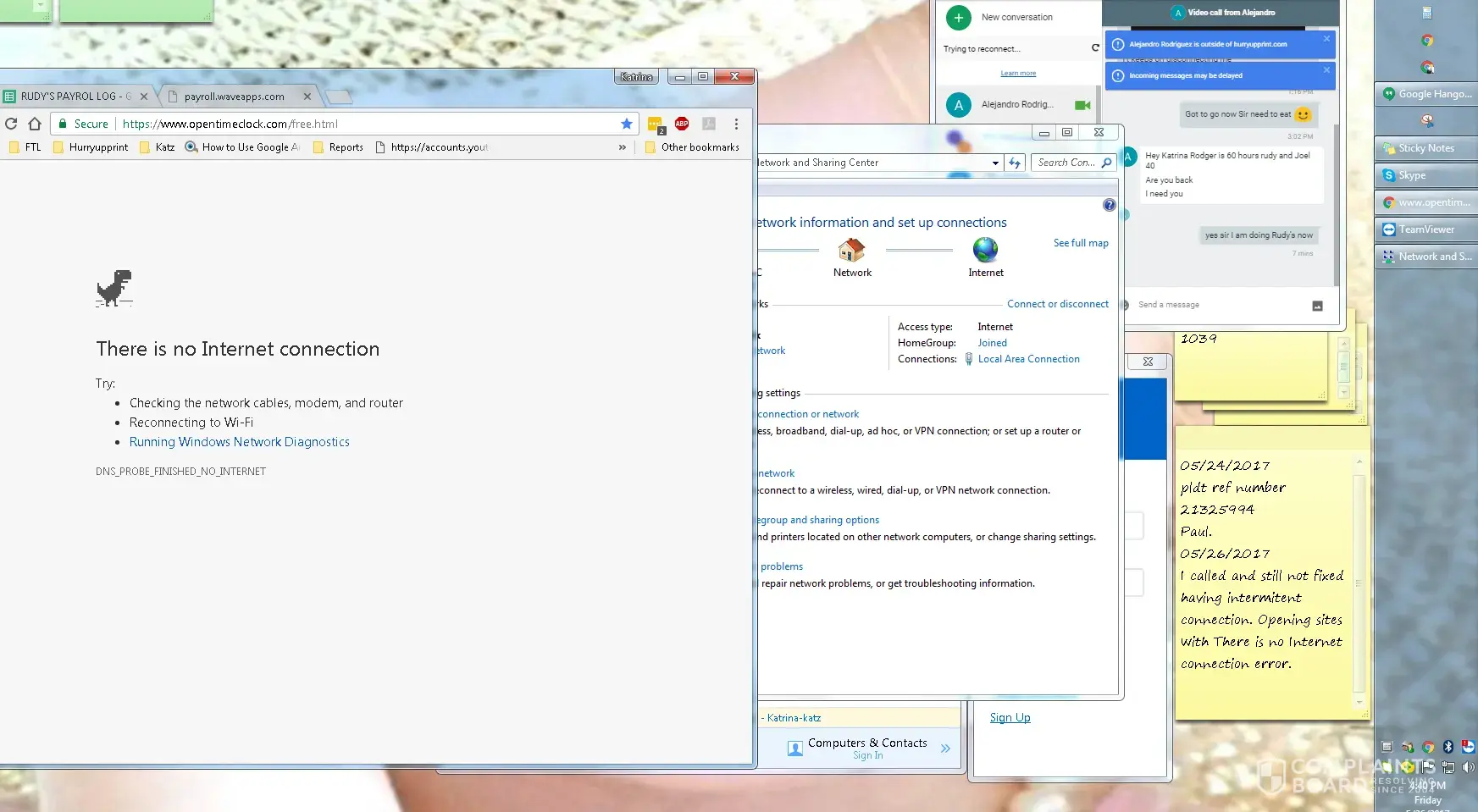This screenshot has width=1478, height=812.
Task: Click the bookmark star in address bar
Action: 627,124
